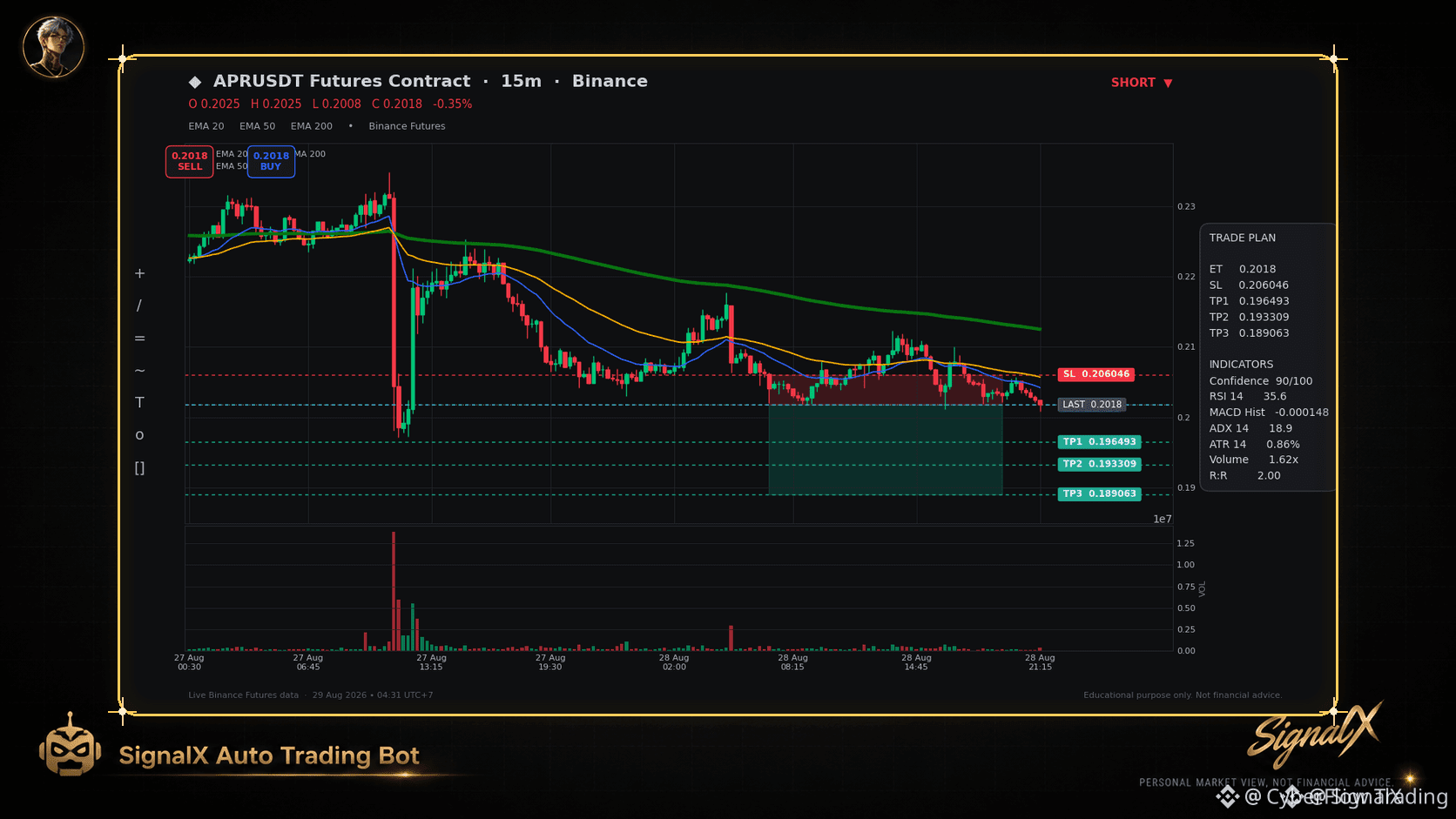Select the square brackets rectangle tool

coord(139,467)
